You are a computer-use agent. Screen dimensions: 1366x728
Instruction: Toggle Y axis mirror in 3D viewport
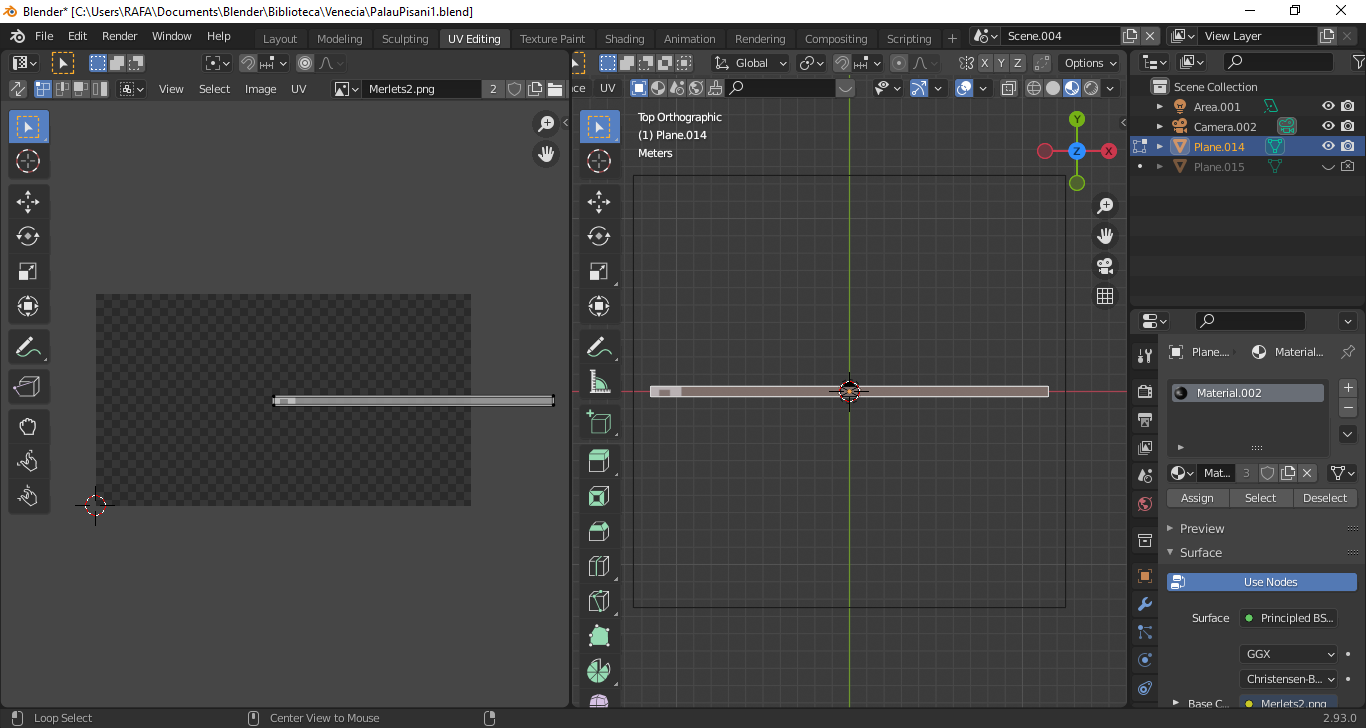click(x=1001, y=63)
